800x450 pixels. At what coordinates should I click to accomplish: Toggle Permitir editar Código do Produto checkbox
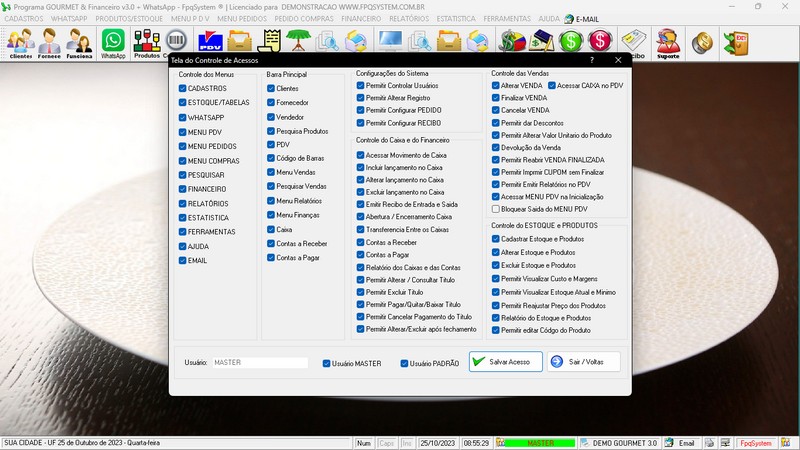[x=495, y=331]
